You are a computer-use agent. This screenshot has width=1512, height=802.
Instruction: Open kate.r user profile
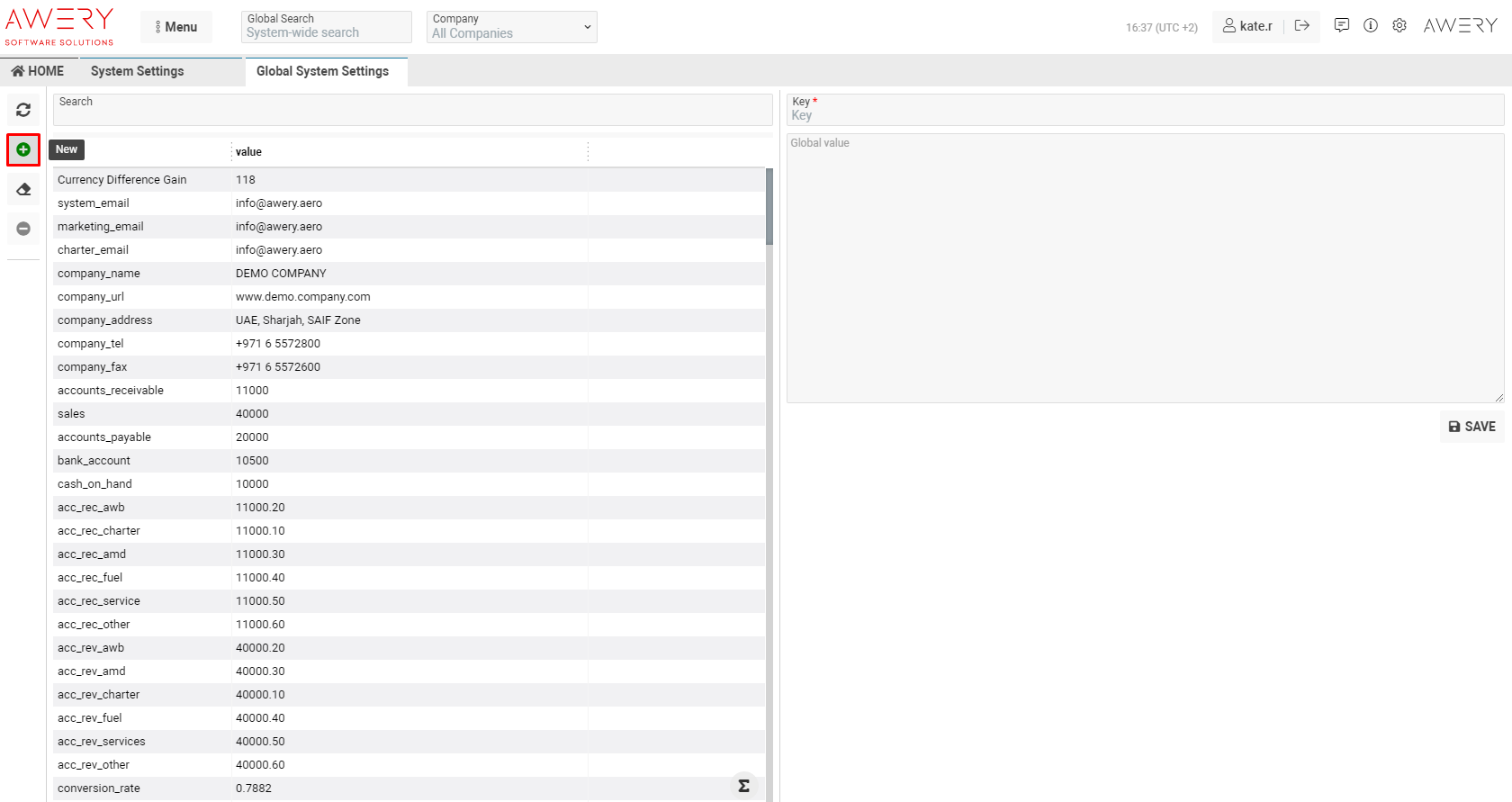[1247, 26]
